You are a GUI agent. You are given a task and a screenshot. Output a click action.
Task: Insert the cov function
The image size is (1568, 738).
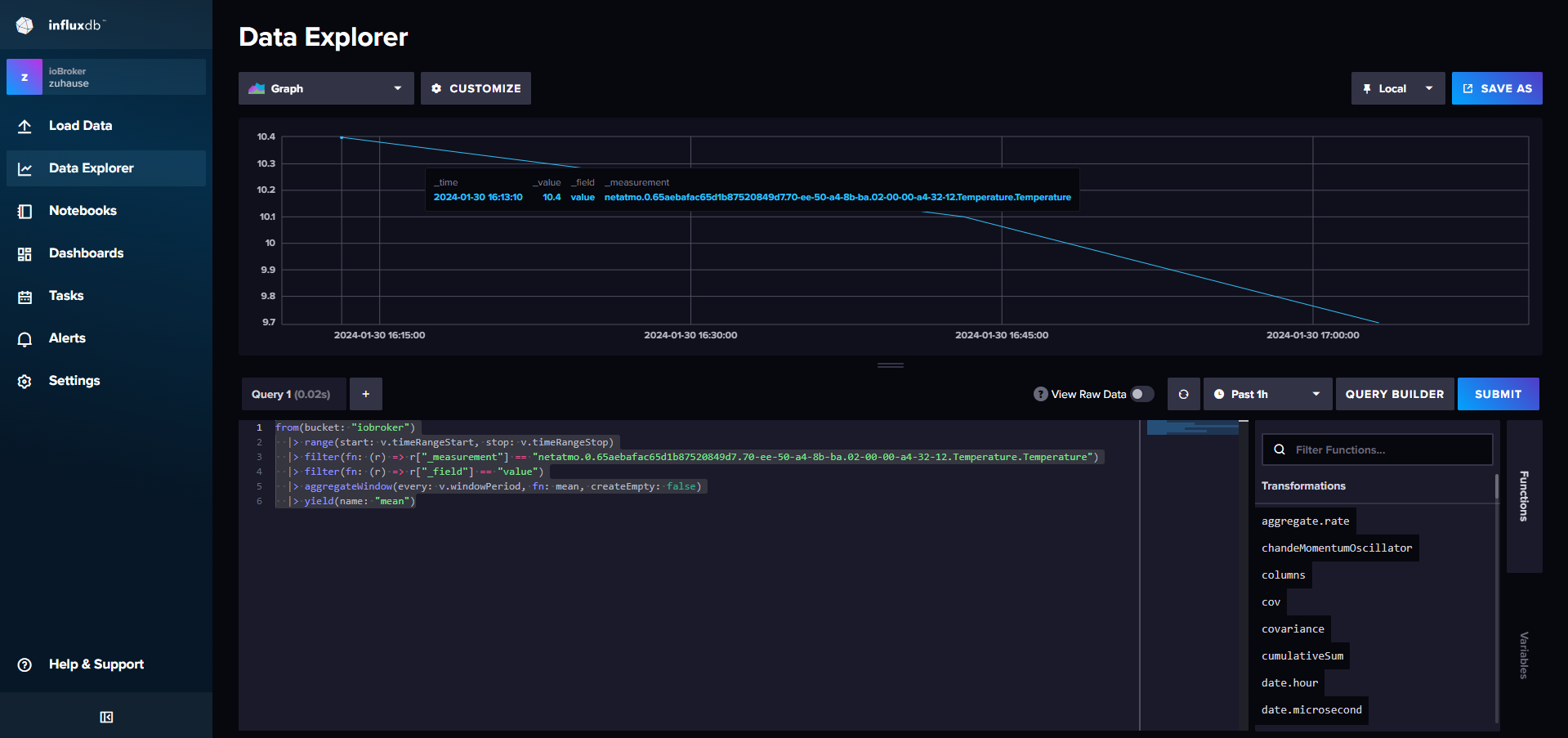1271,602
